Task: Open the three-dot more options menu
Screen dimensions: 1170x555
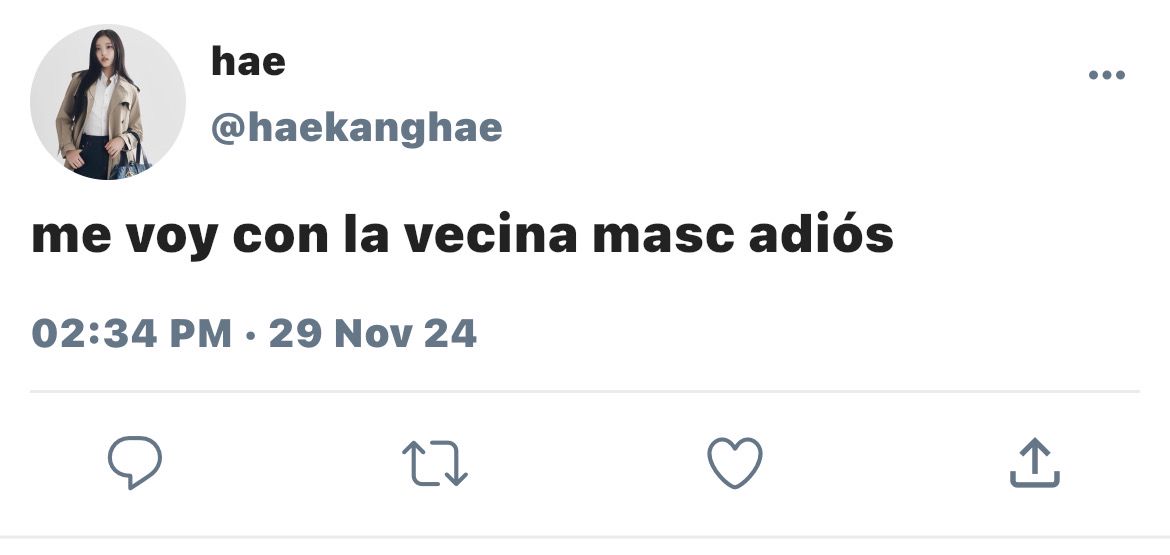Action: [x=1107, y=75]
